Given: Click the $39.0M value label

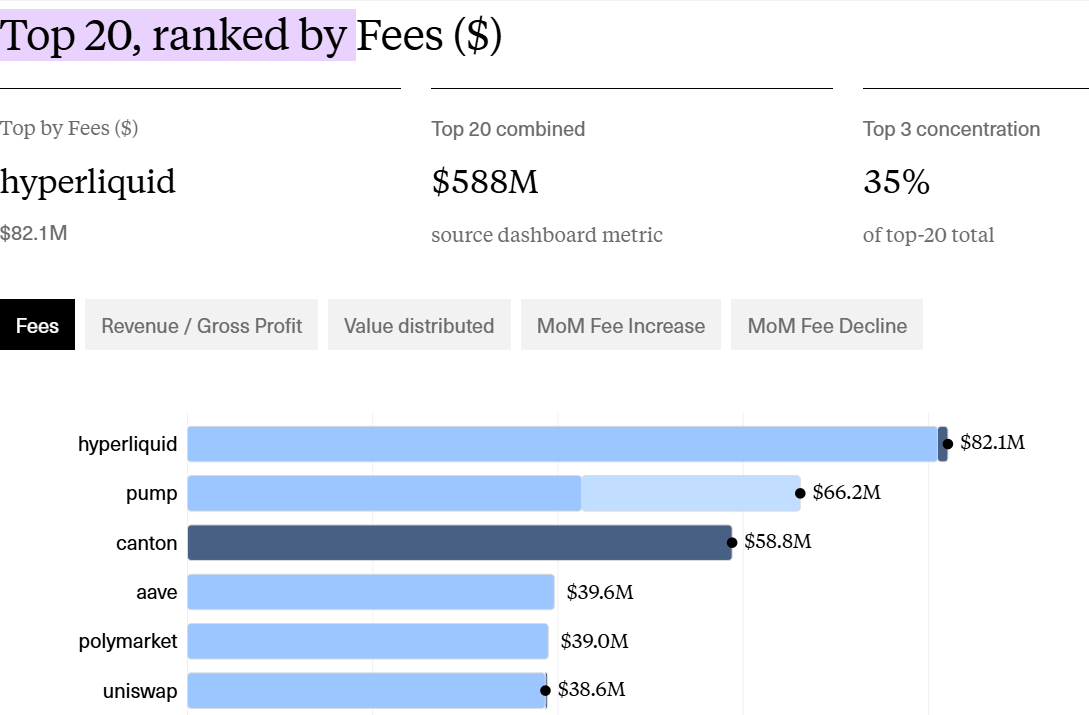Looking at the screenshot, I should 595,641.
